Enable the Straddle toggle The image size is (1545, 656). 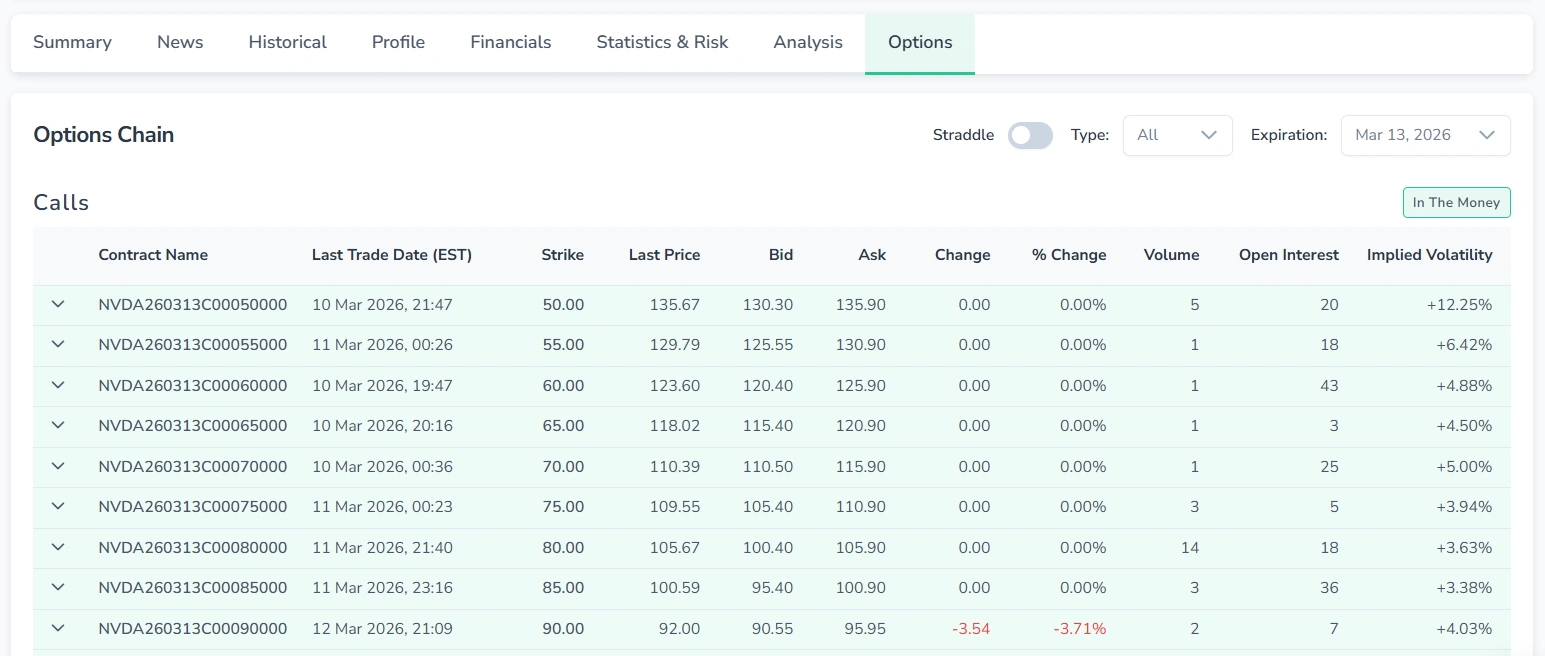click(1030, 135)
